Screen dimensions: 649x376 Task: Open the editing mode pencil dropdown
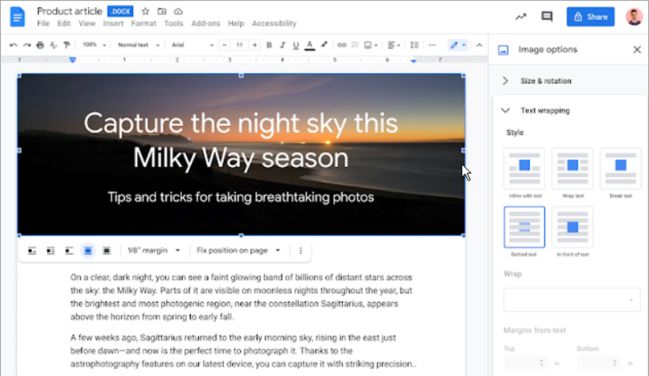[x=458, y=45]
